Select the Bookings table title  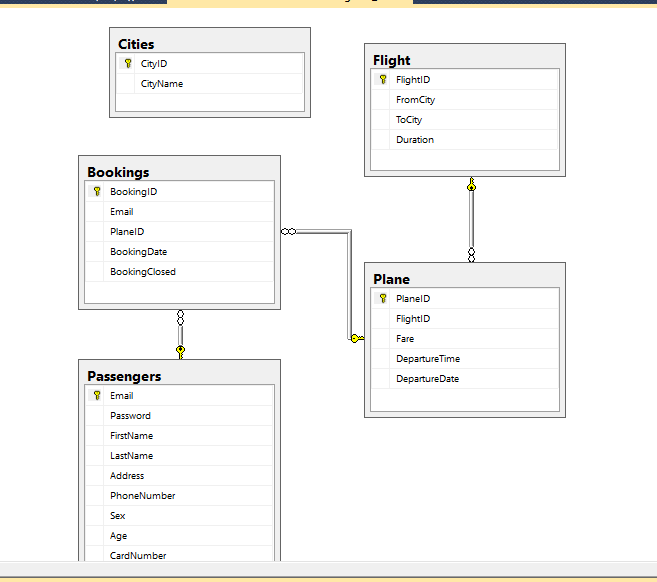click(x=179, y=172)
